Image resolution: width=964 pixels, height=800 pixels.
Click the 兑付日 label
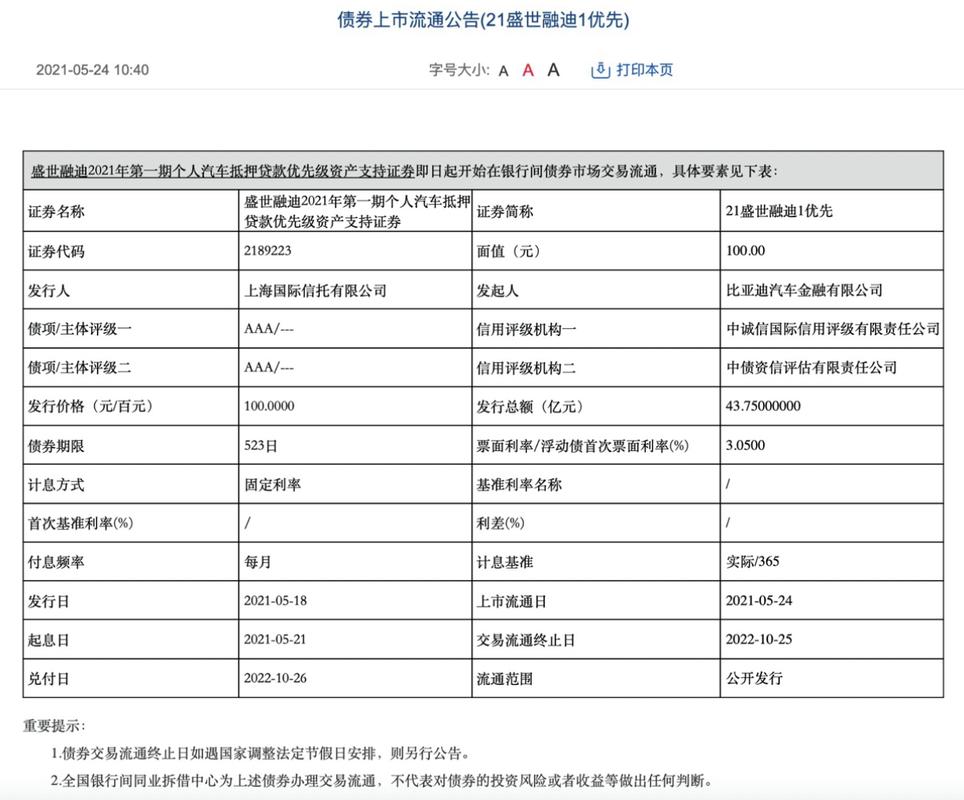[x=49, y=679]
